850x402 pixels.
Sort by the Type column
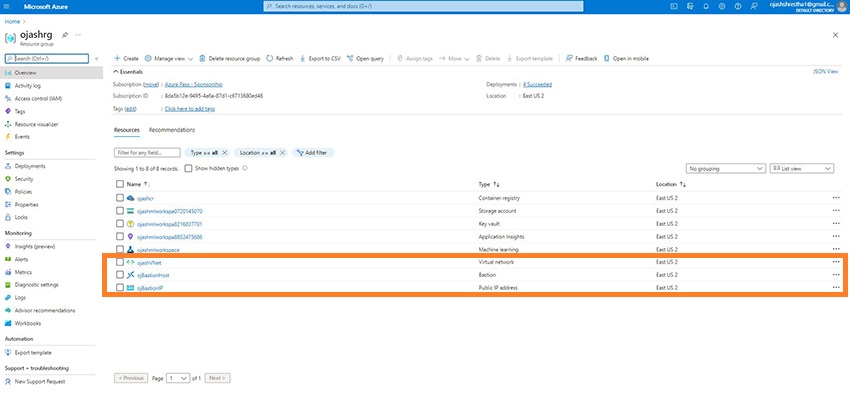489,185
